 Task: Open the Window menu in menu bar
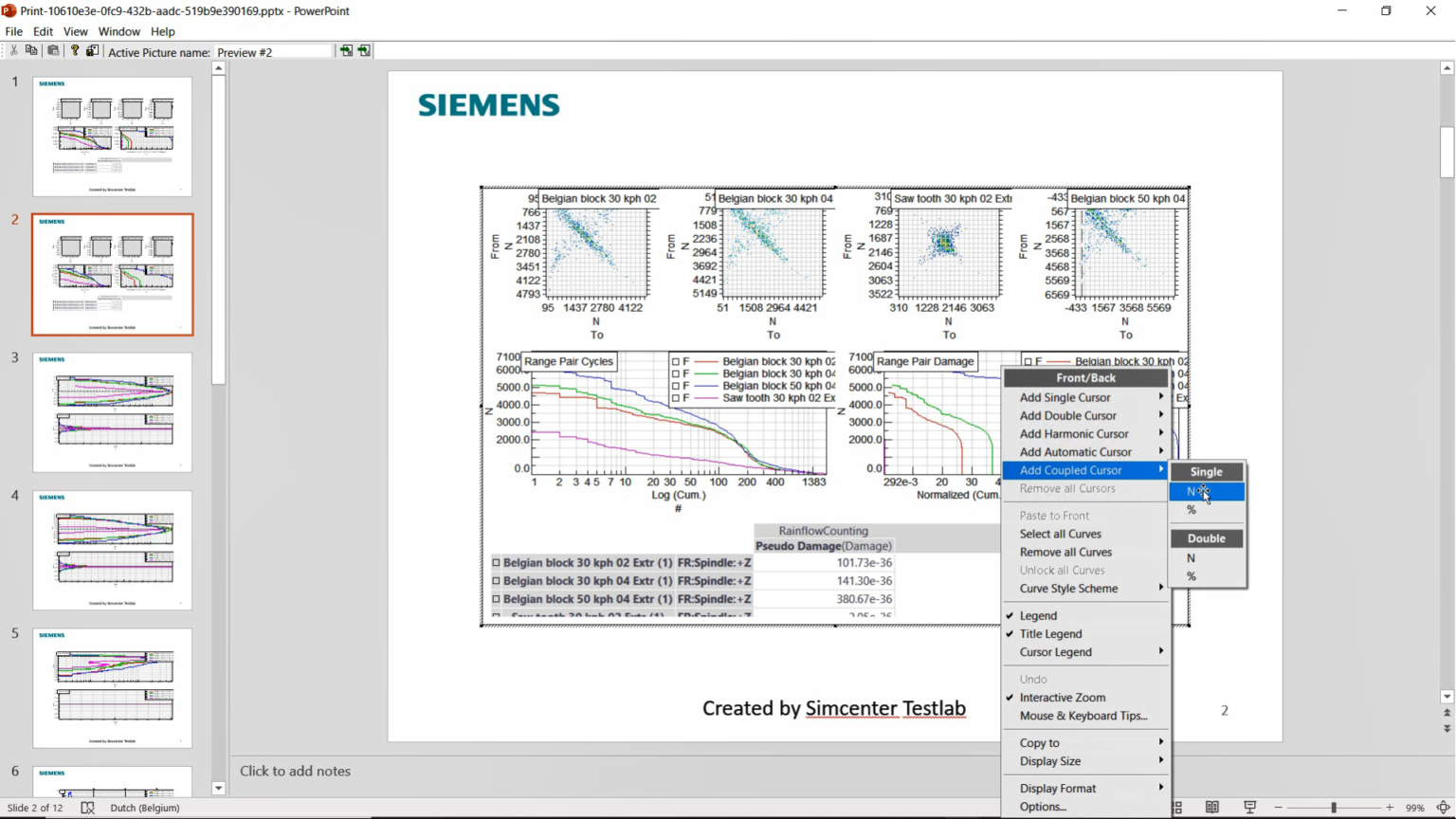coord(118,31)
